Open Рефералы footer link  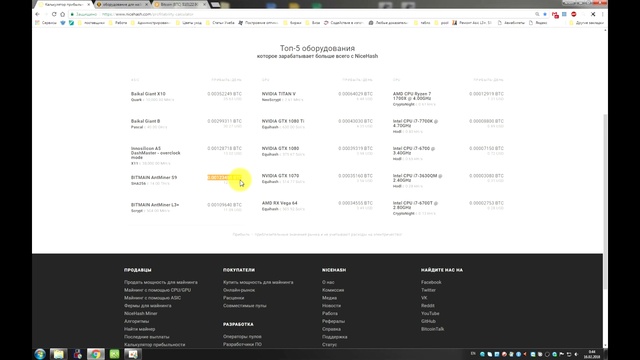pyautogui.click(x=333, y=321)
